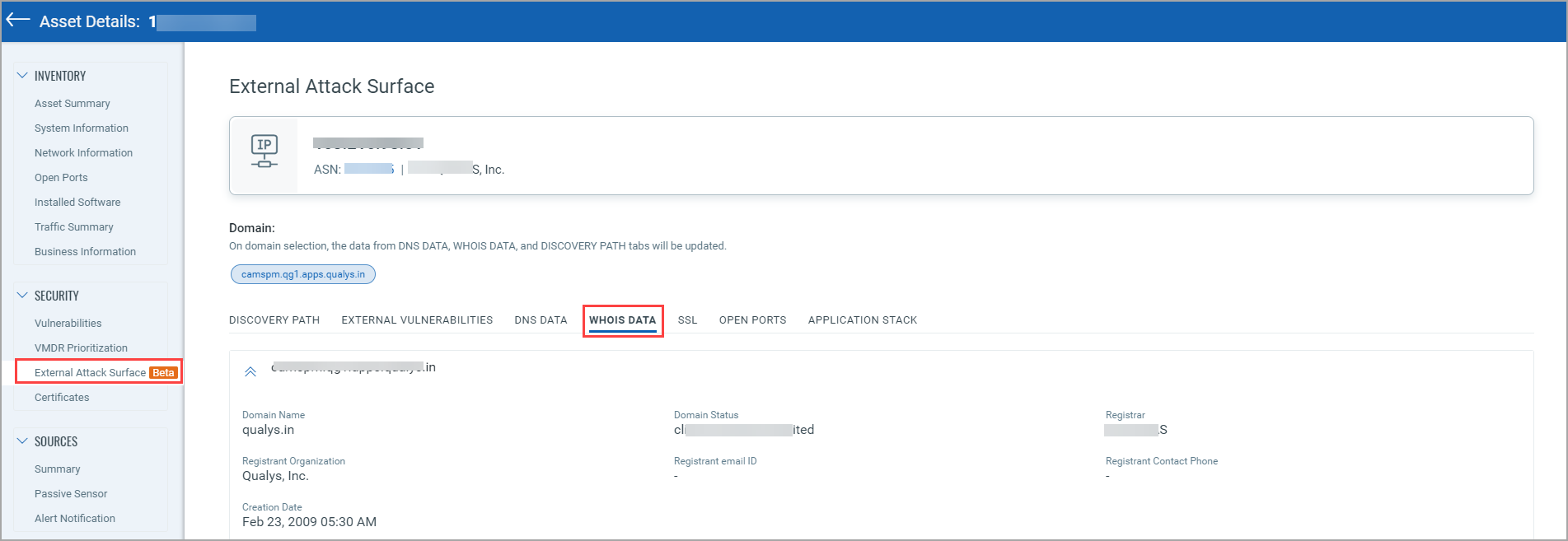The height and width of the screenshot is (541, 1568).
Task: Switch to the SSL tab
Action: click(x=688, y=320)
